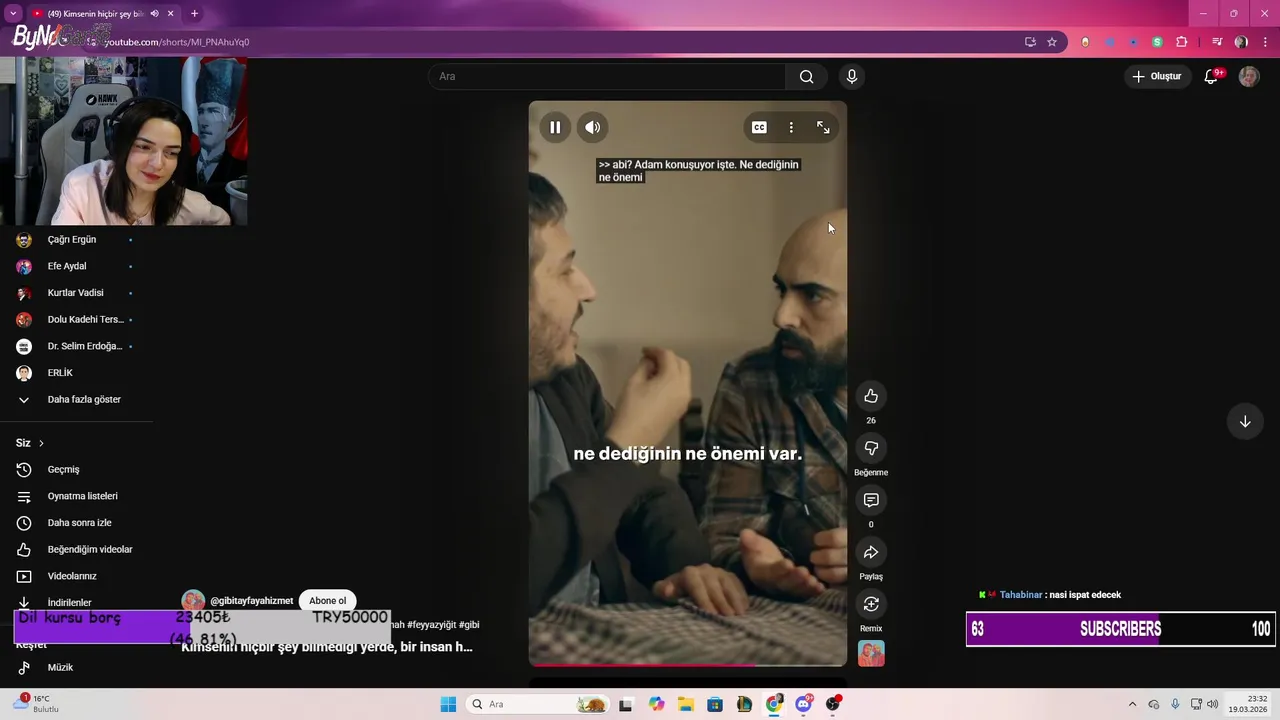Pause the Shorts video
Image resolution: width=1280 pixels, height=720 pixels.
tap(555, 127)
